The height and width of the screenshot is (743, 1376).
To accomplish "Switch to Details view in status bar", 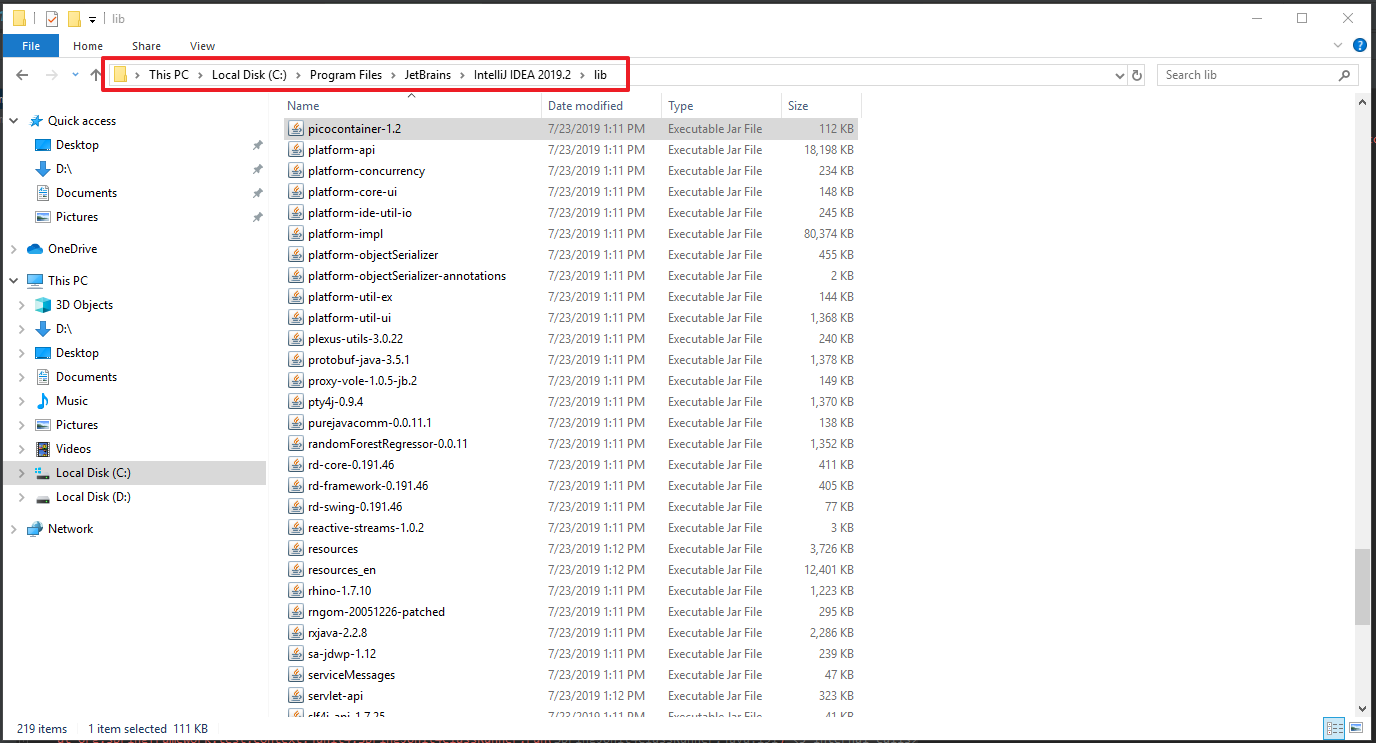I will (x=1334, y=729).
